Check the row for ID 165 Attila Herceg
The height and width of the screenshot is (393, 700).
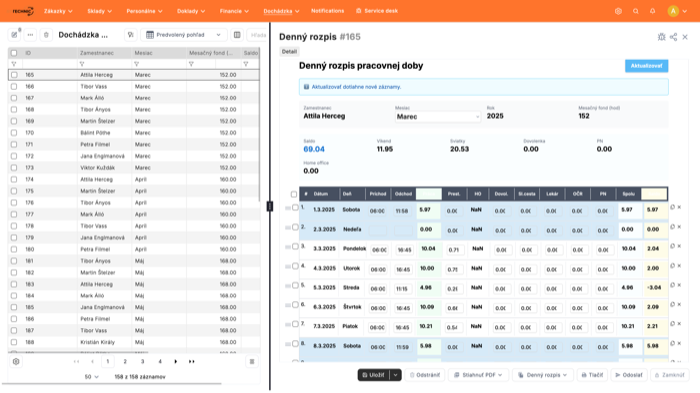coord(14,75)
